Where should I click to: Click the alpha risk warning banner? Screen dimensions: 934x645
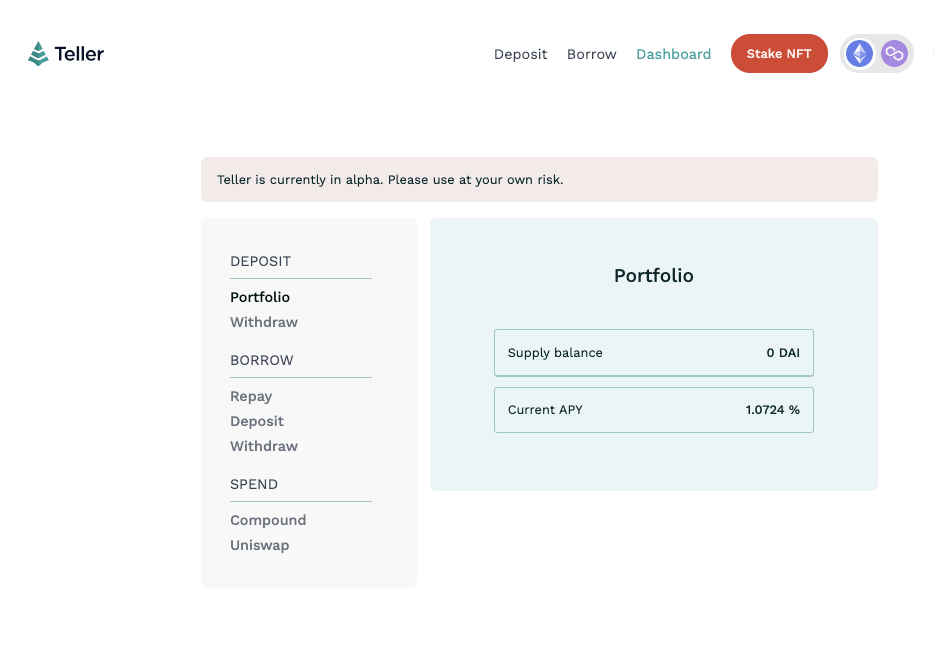(539, 179)
